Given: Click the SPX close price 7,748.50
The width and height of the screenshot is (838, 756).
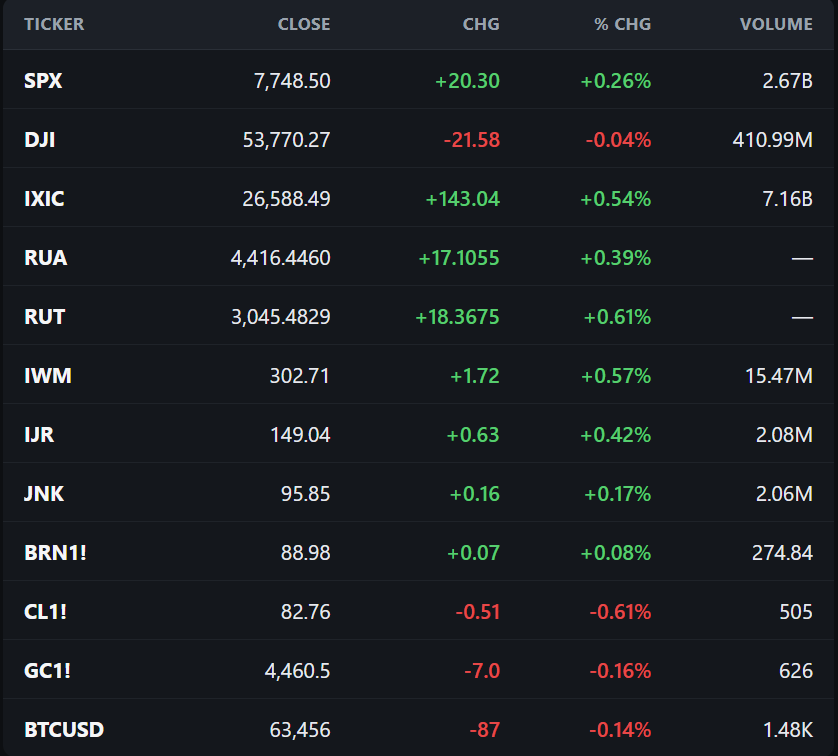Looking at the screenshot, I should [292, 81].
